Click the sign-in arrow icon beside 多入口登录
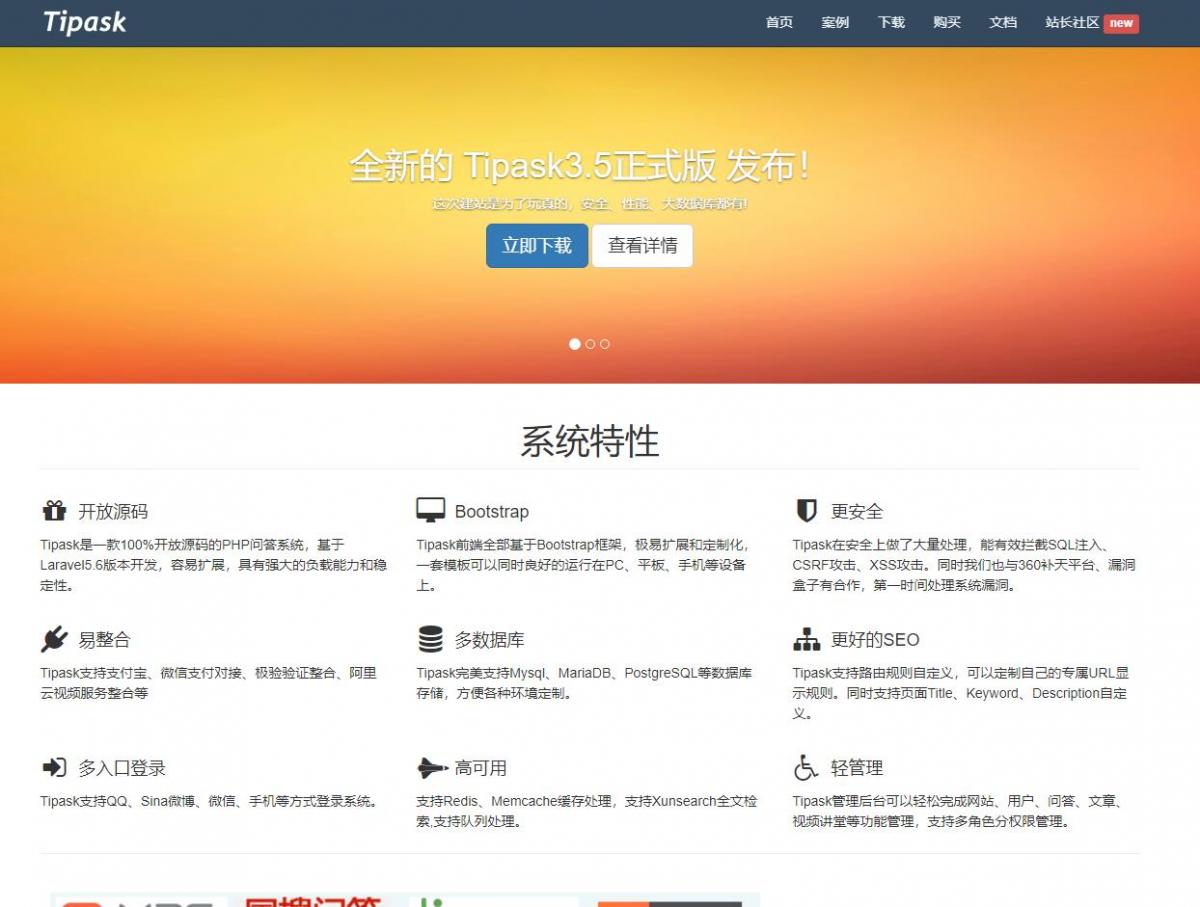Viewport: 1200px width, 907px height. (x=54, y=767)
